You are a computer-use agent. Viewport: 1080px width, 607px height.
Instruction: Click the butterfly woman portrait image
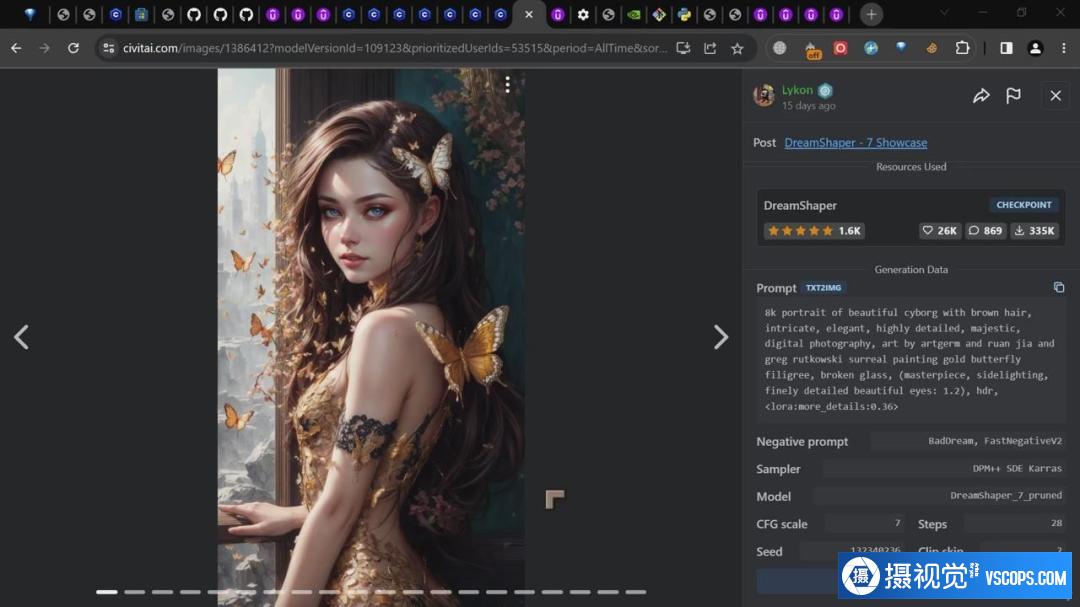tap(371, 337)
